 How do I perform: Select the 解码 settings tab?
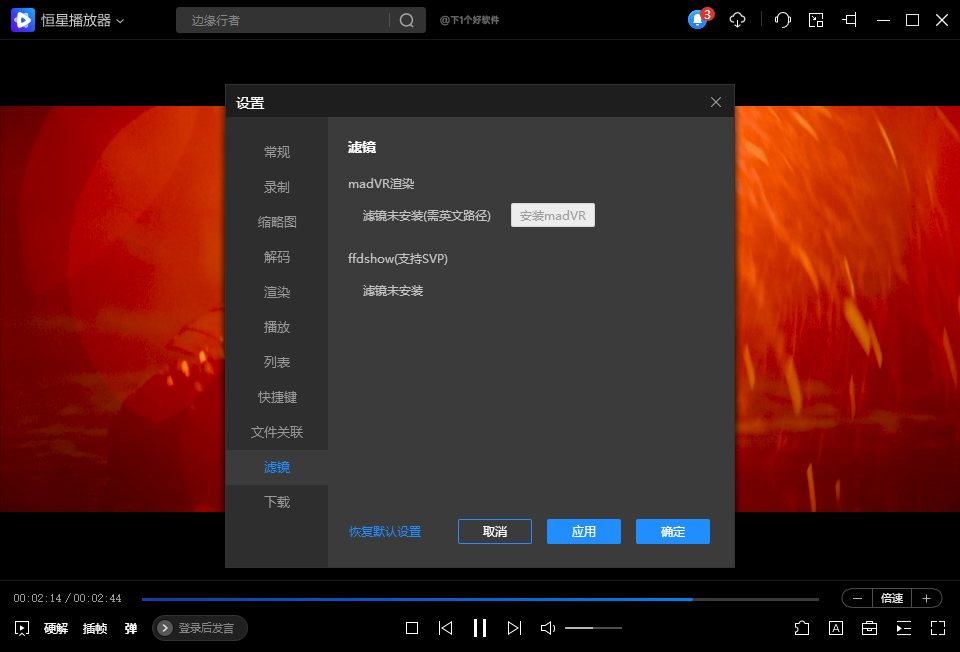[277, 257]
